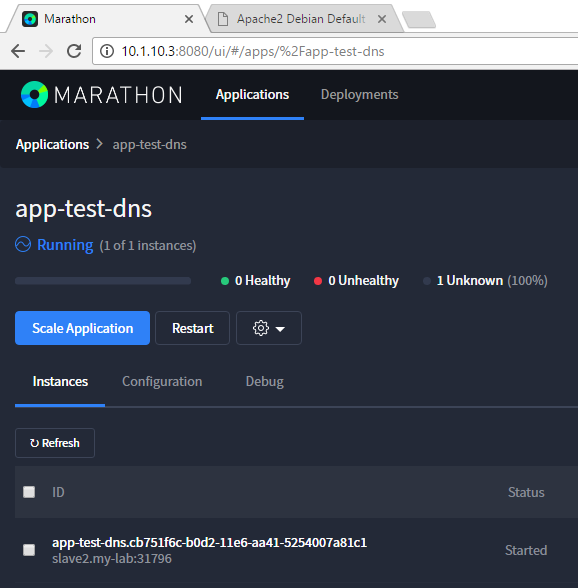
Task: Click the green Healthy status dot
Action: coord(225,281)
